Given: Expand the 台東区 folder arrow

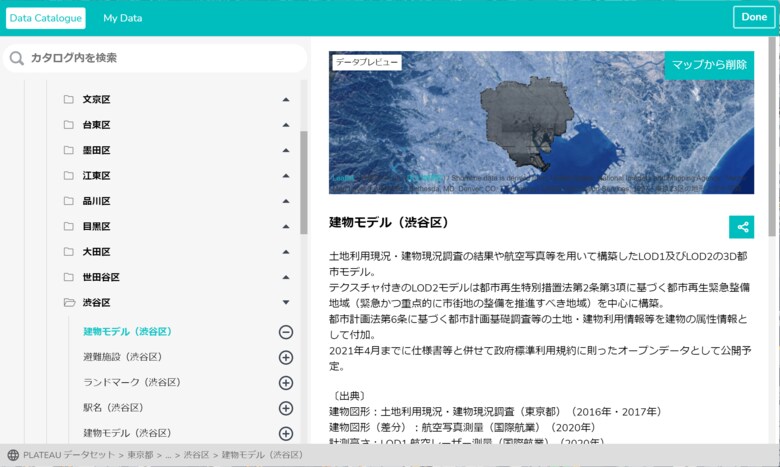Looking at the screenshot, I should click(x=286, y=125).
